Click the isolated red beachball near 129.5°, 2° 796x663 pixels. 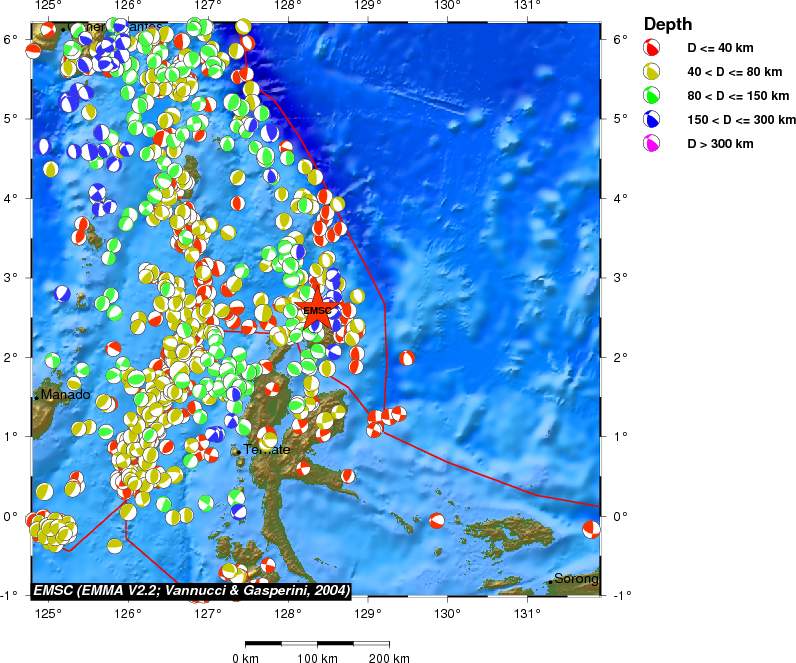coord(407,358)
